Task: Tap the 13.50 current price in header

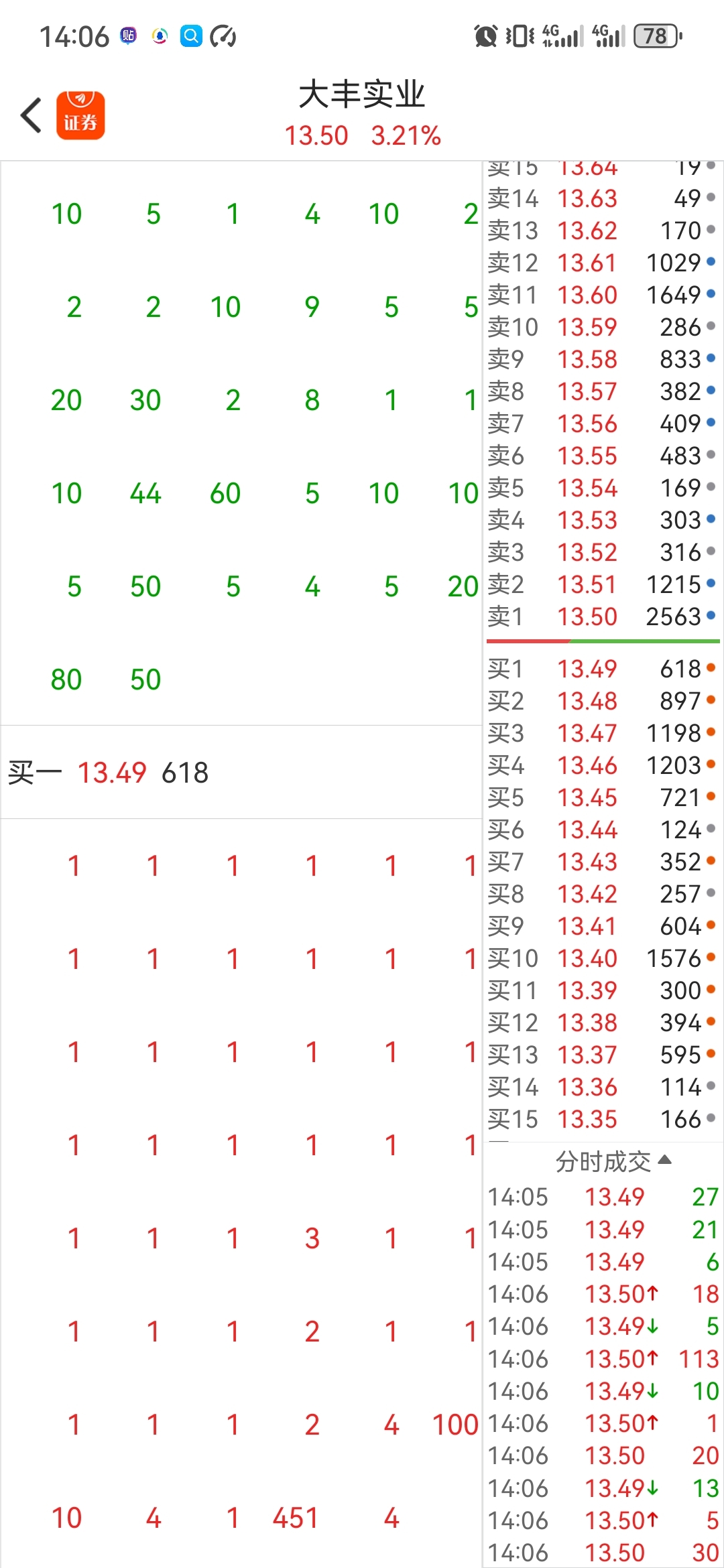Action: click(x=316, y=135)
